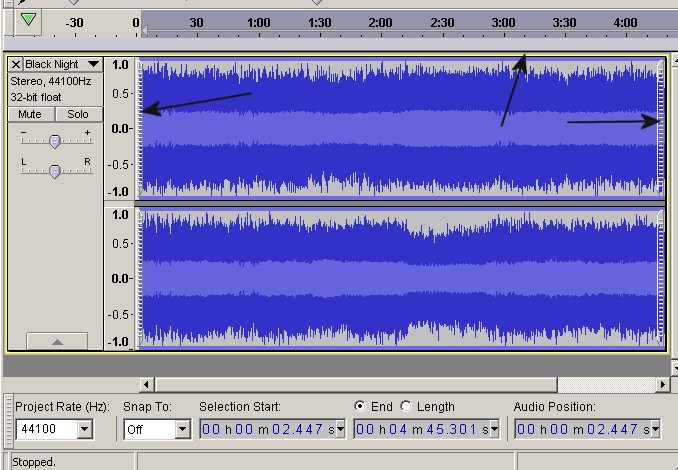Screen dimensions: 678x470
Task: Click the scrollbar right arrow
Action: click(x=660, y=384)
